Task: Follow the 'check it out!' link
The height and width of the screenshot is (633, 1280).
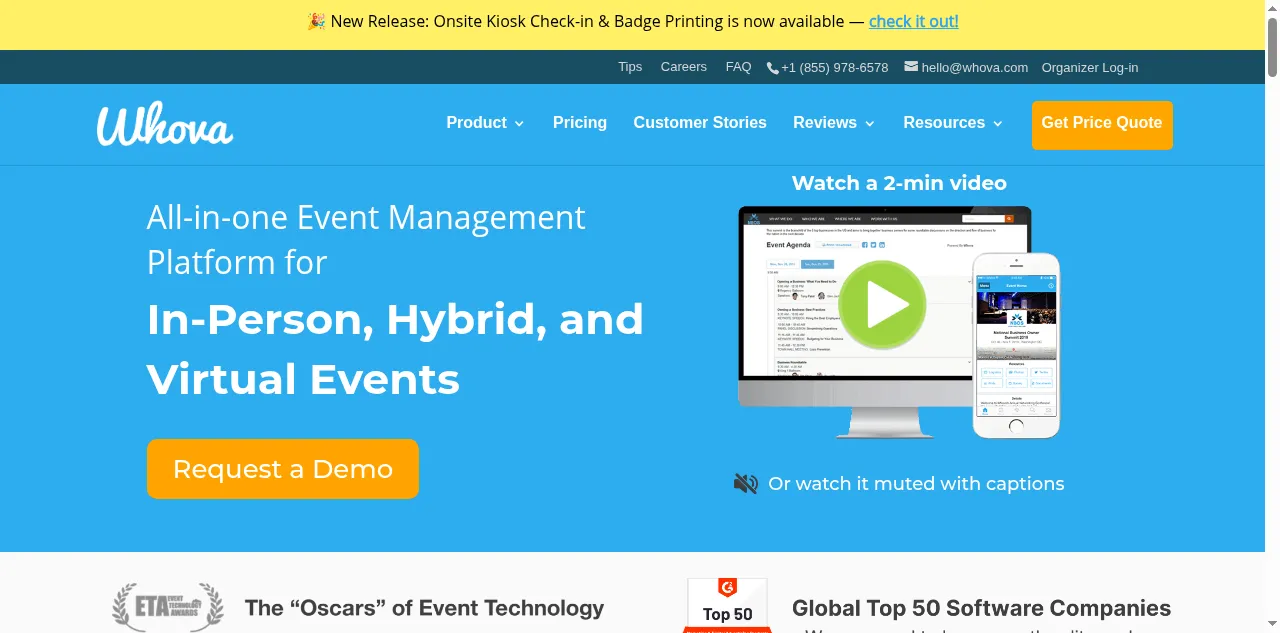Action: coord(914,21)
